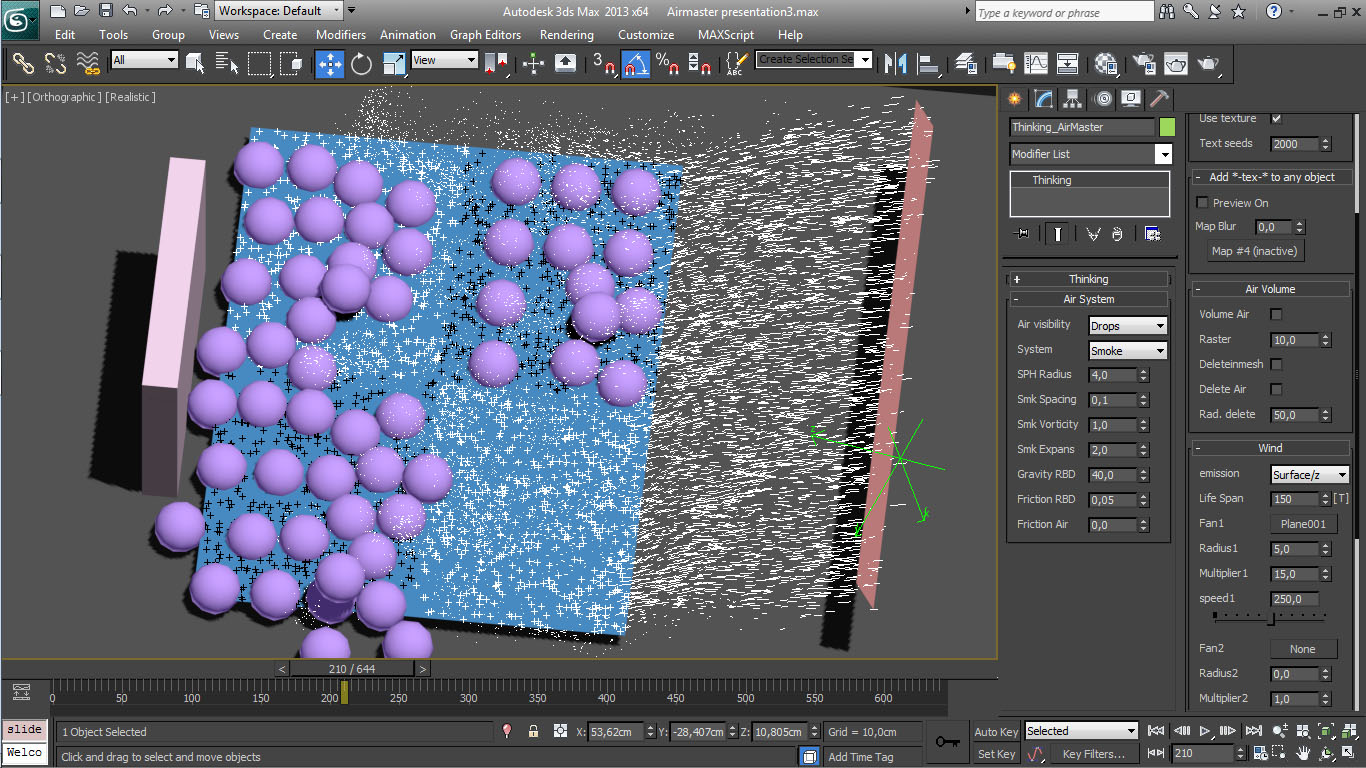
Task: Check the Delete Air checkbox
Action: point(1276,389)
